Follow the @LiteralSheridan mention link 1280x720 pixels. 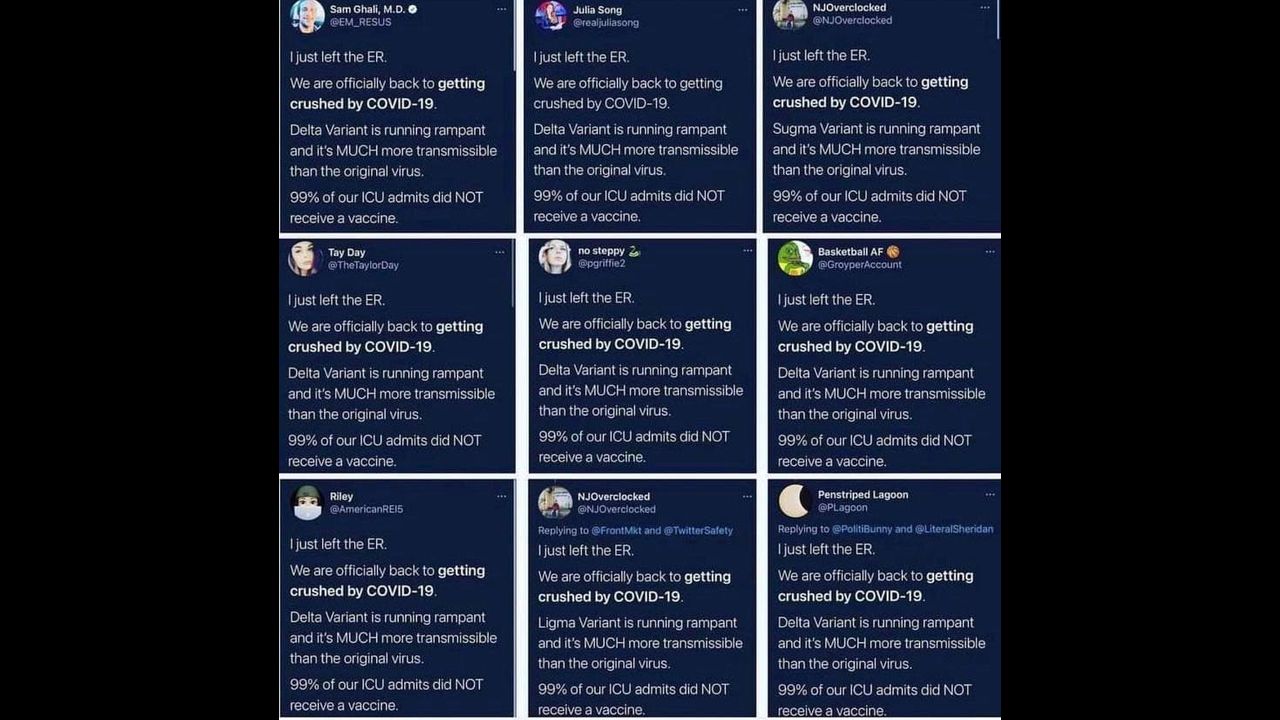954,529
